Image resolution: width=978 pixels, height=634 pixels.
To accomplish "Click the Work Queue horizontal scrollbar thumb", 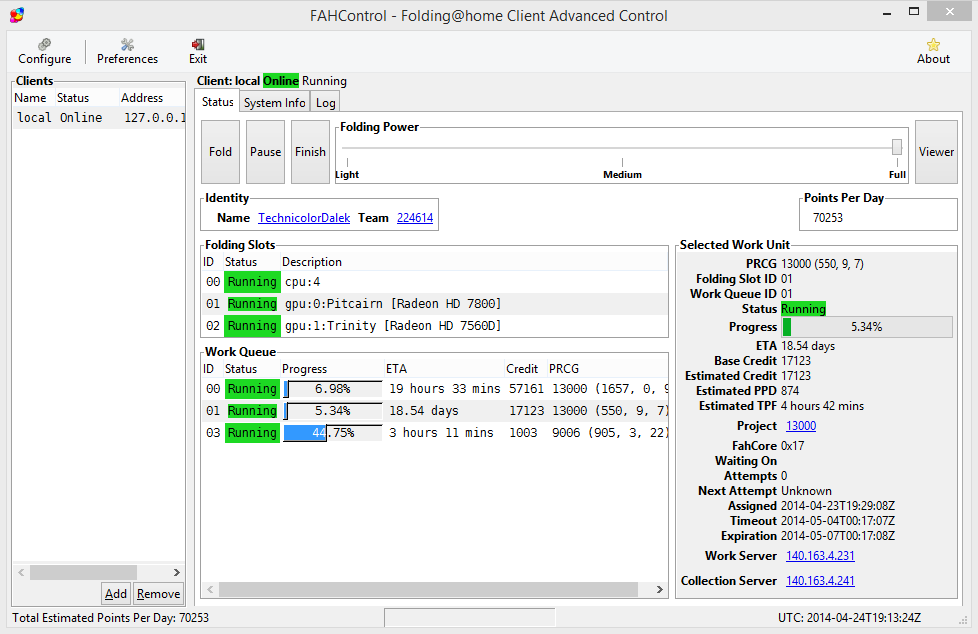I will click(428, 589).
